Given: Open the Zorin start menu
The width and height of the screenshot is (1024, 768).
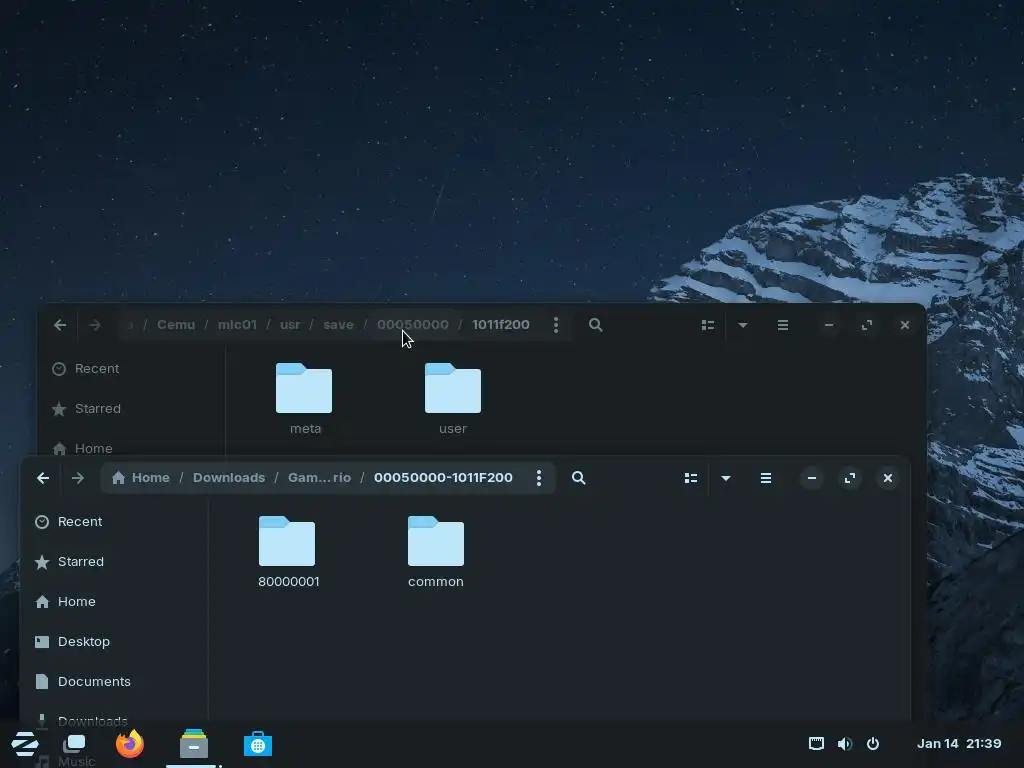Looking at the screenshot, I should click(25, 744).
